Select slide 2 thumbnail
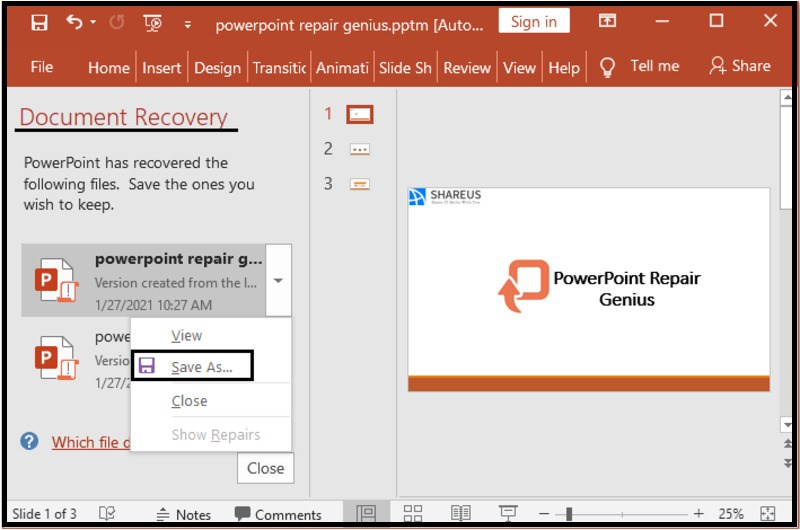Image resolution: width=800 pixels, height=530 pixels. (360, 149)
